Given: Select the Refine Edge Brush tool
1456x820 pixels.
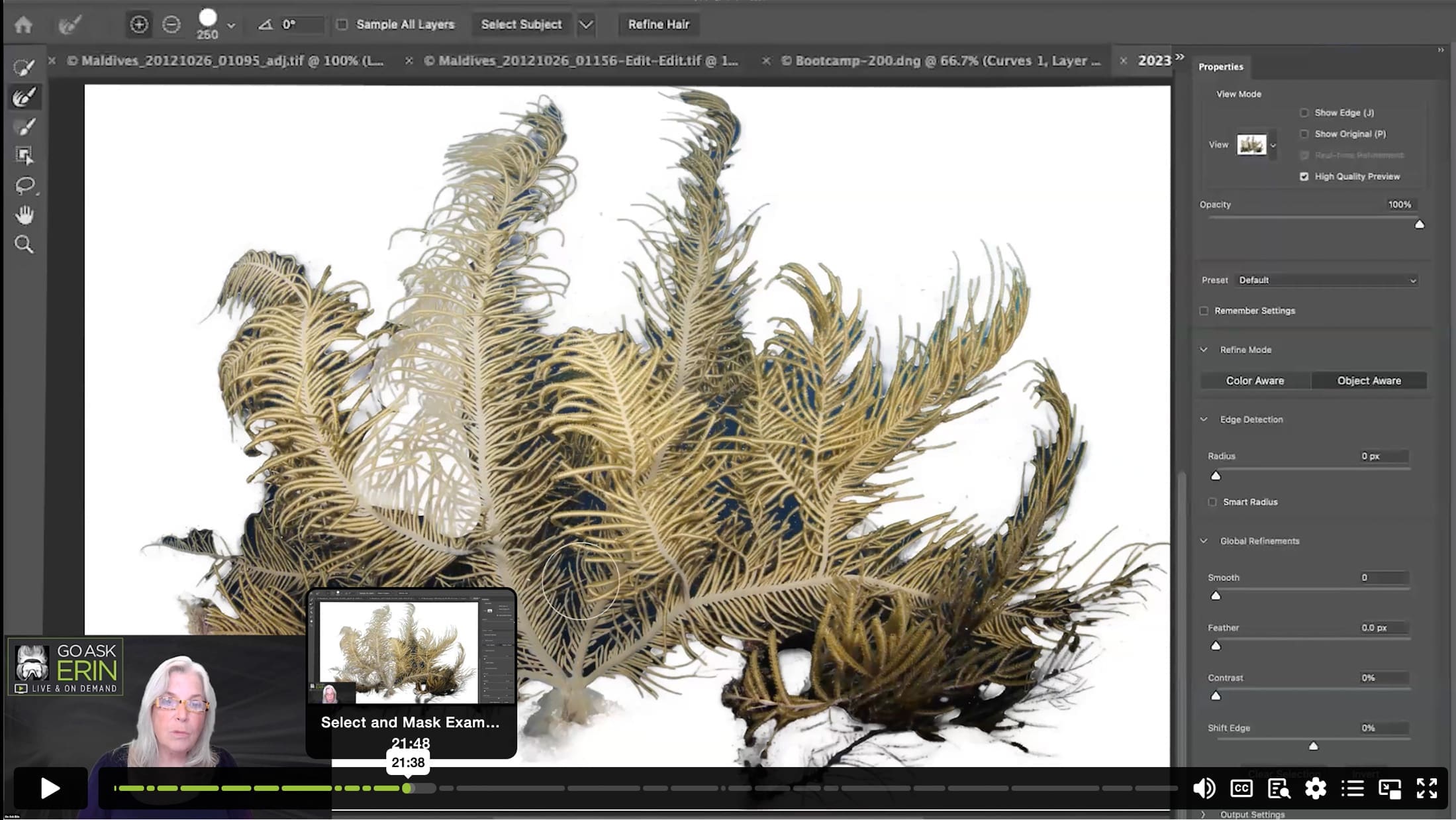Looking at the screenshot, I should pyautogui.click(x=24, y=97).
